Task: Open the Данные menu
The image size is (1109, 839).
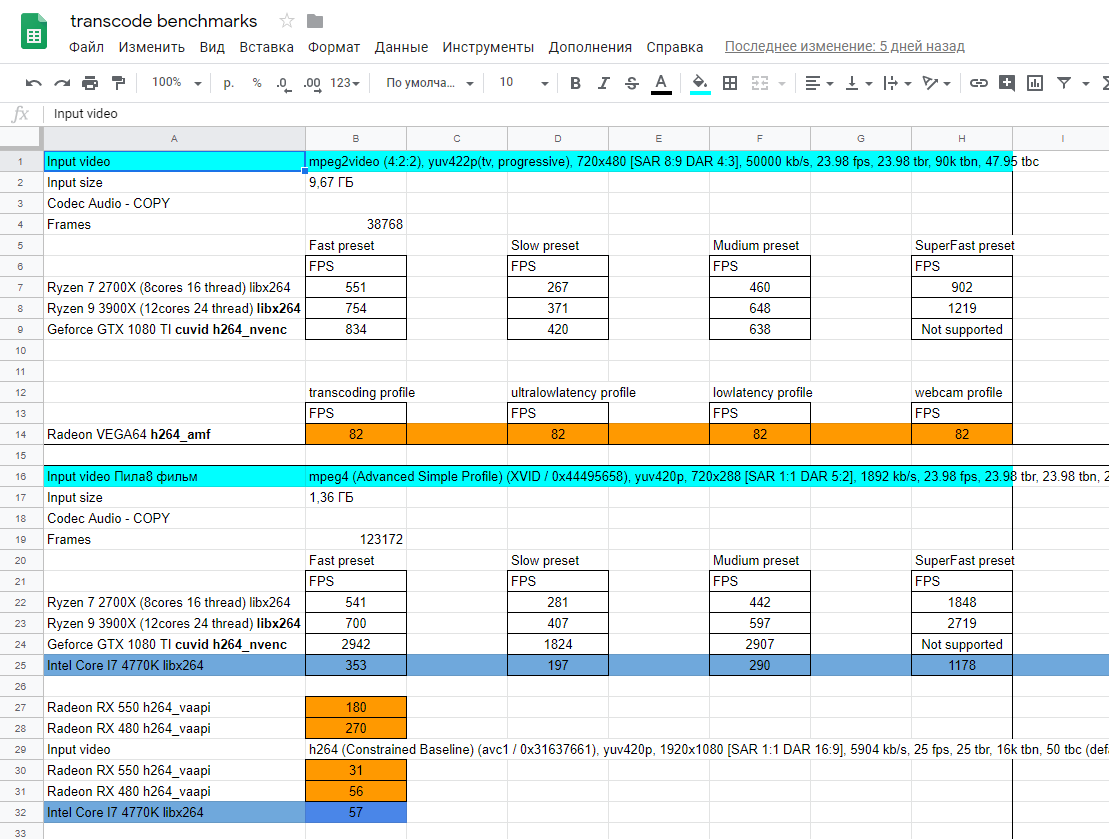Action: [x=401, y=47]
